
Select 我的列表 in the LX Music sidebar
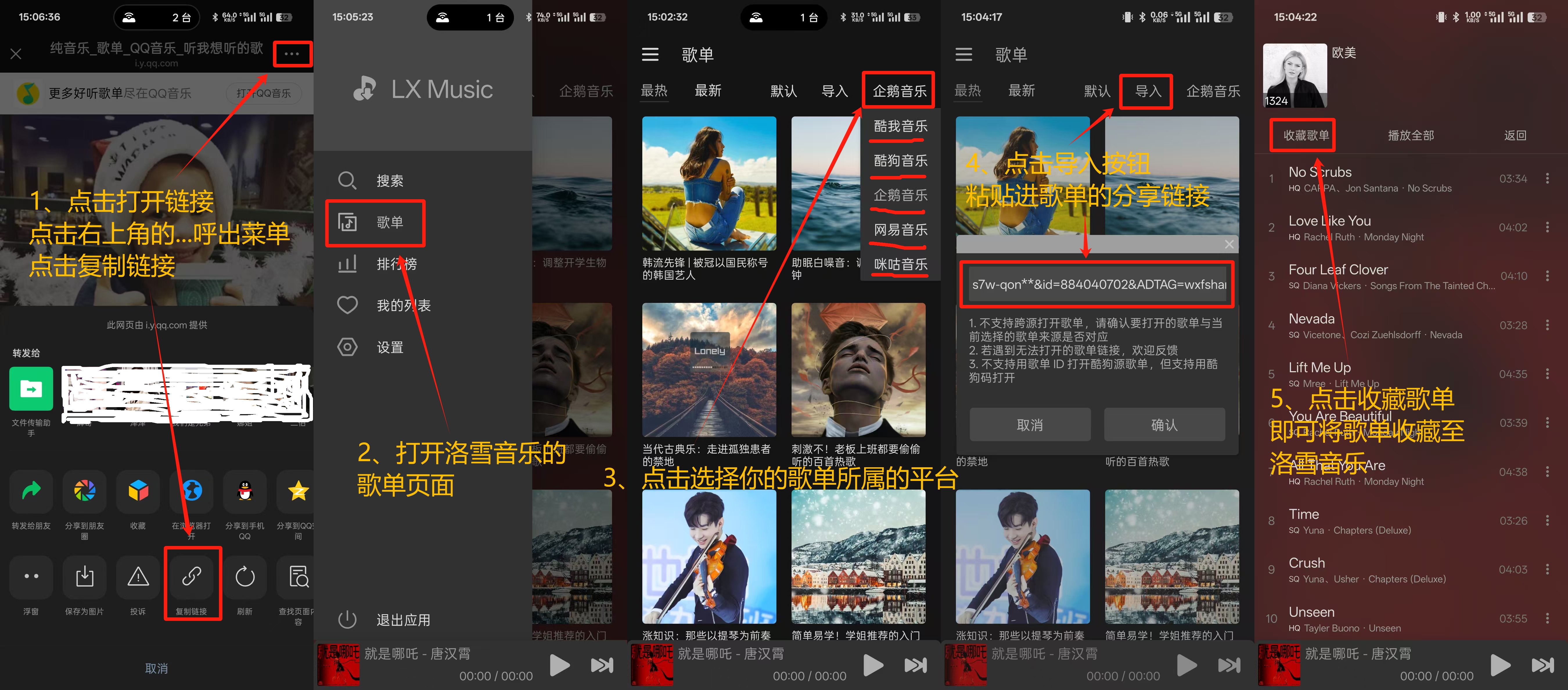tap(347, 305)
